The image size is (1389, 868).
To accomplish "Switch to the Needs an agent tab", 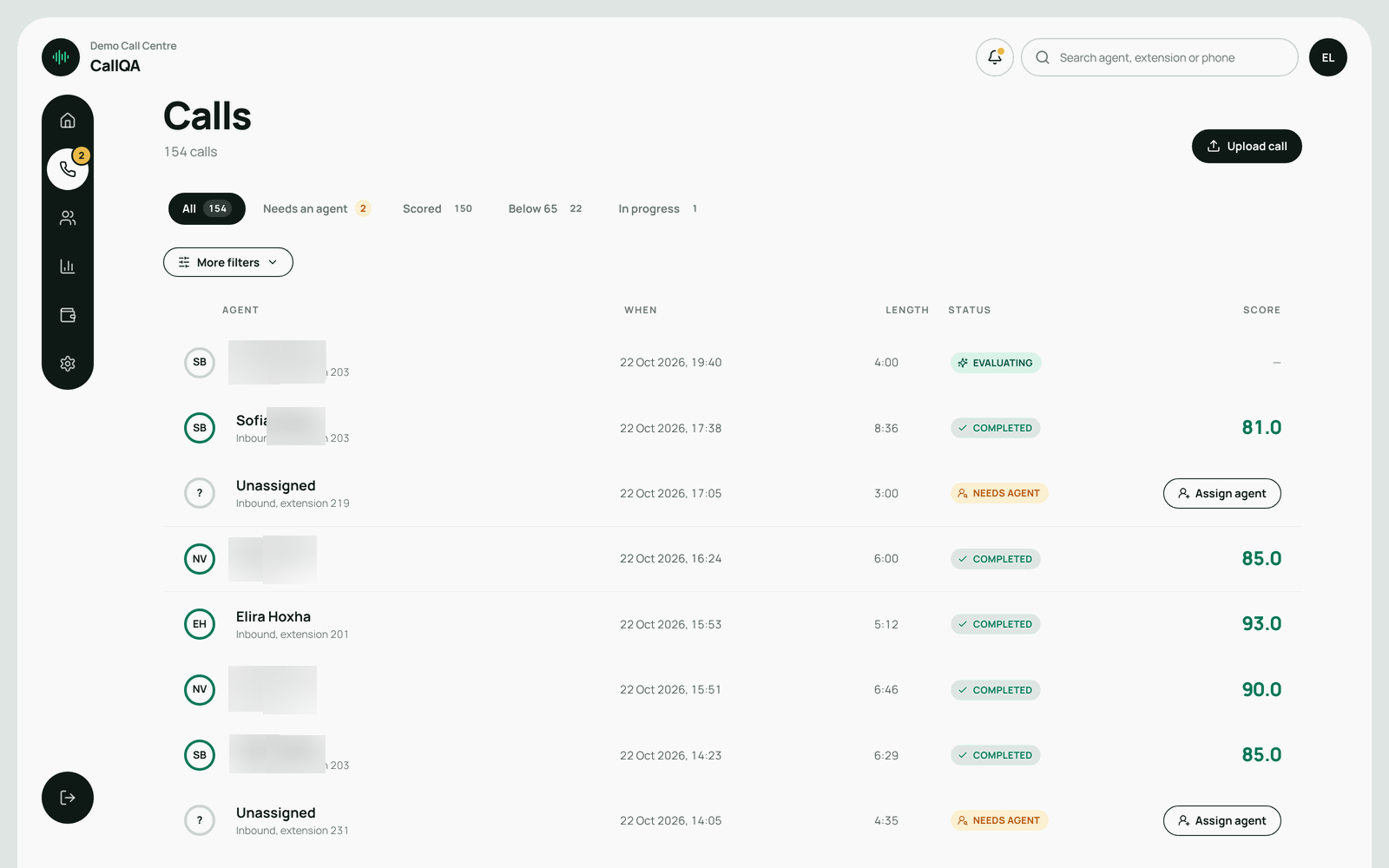I will tap(316, 208).
